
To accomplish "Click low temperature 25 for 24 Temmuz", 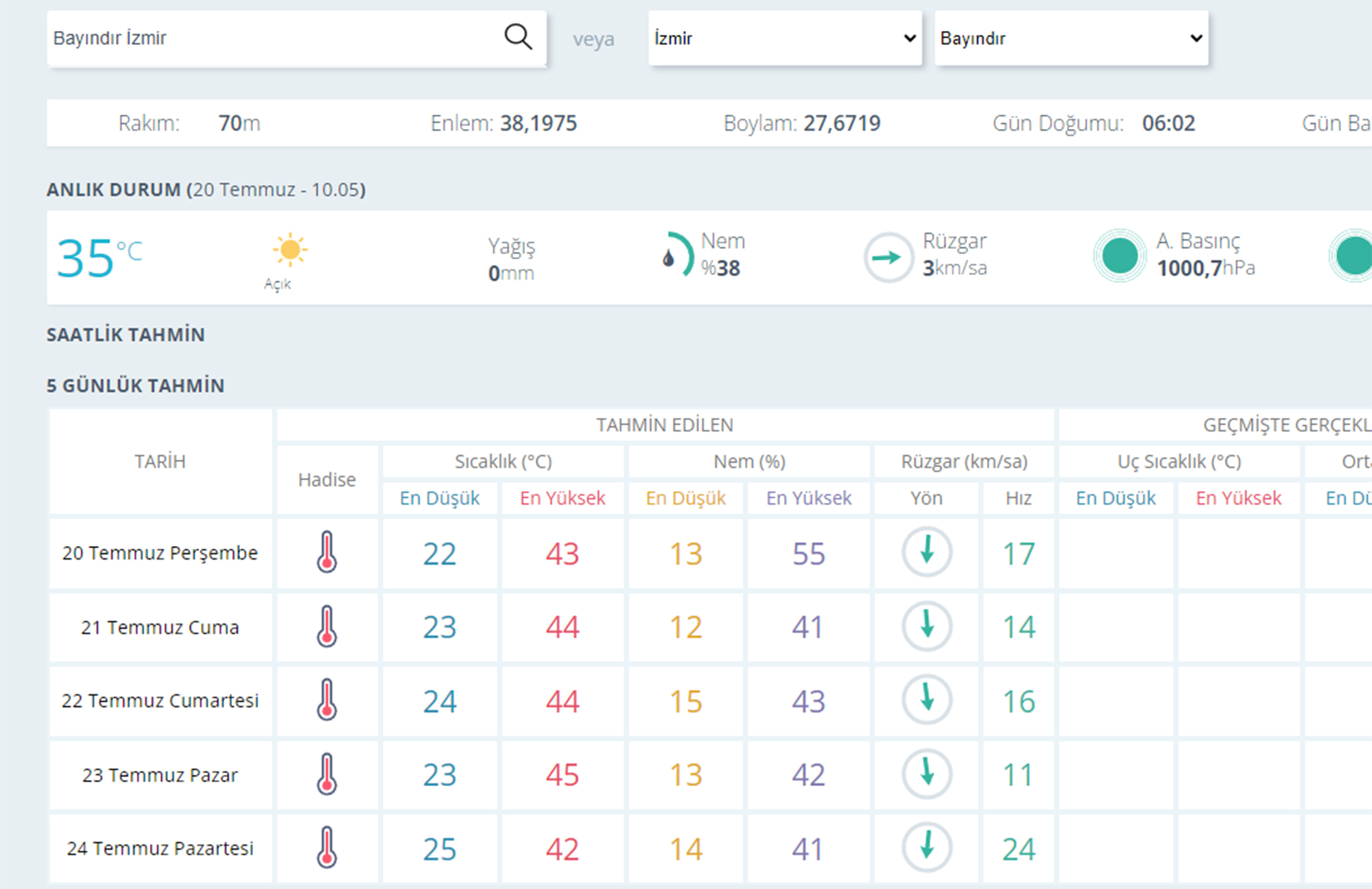I will [439, 849].
